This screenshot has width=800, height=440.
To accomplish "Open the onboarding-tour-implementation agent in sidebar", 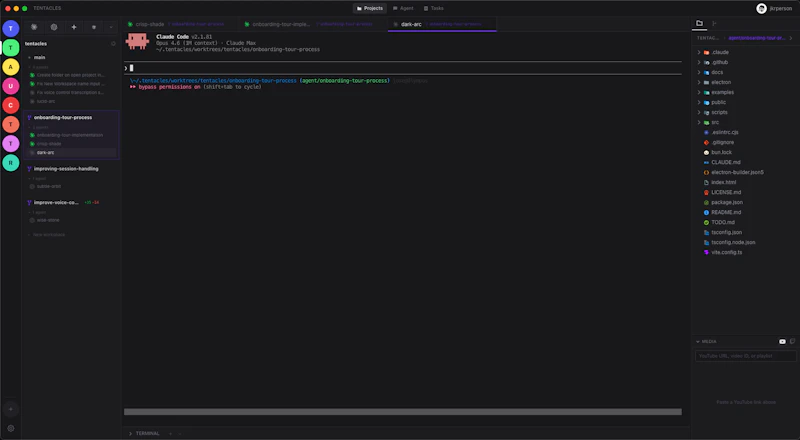I will click(70, 135).
